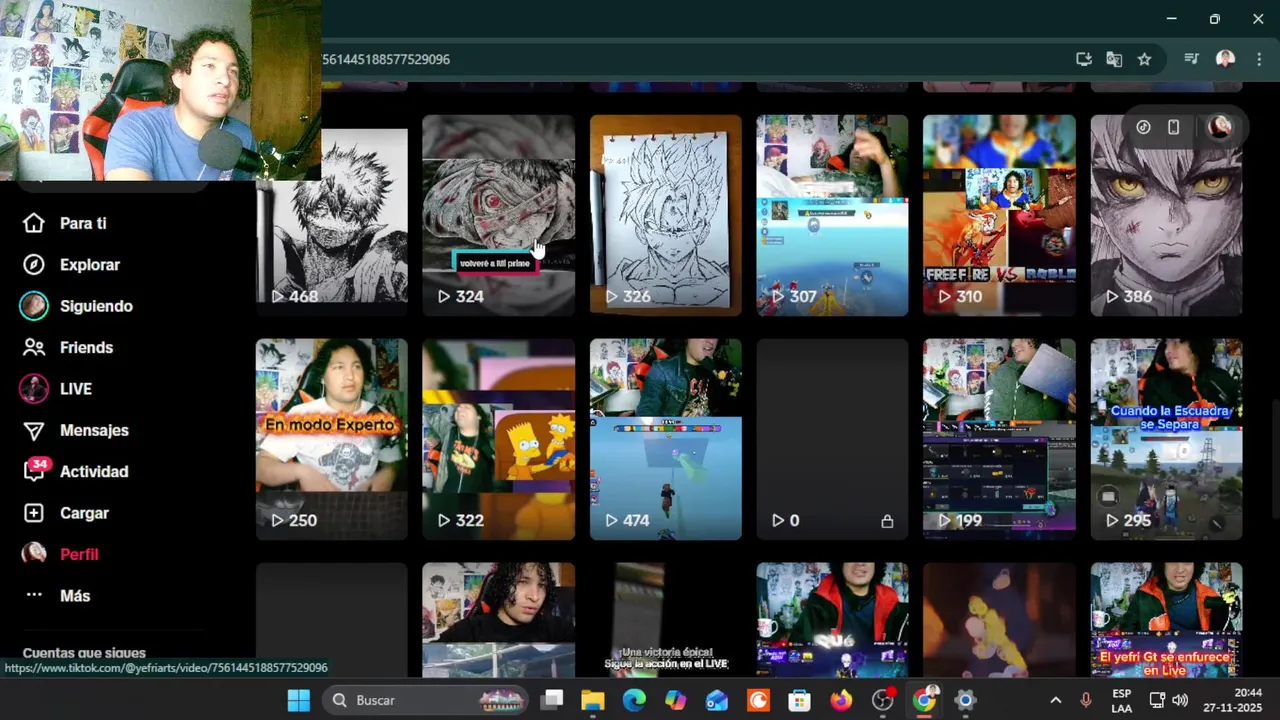Click the Explorar compass icon
The height and width of the screenshot is (720, 1280).
click(x=34, y=265)
